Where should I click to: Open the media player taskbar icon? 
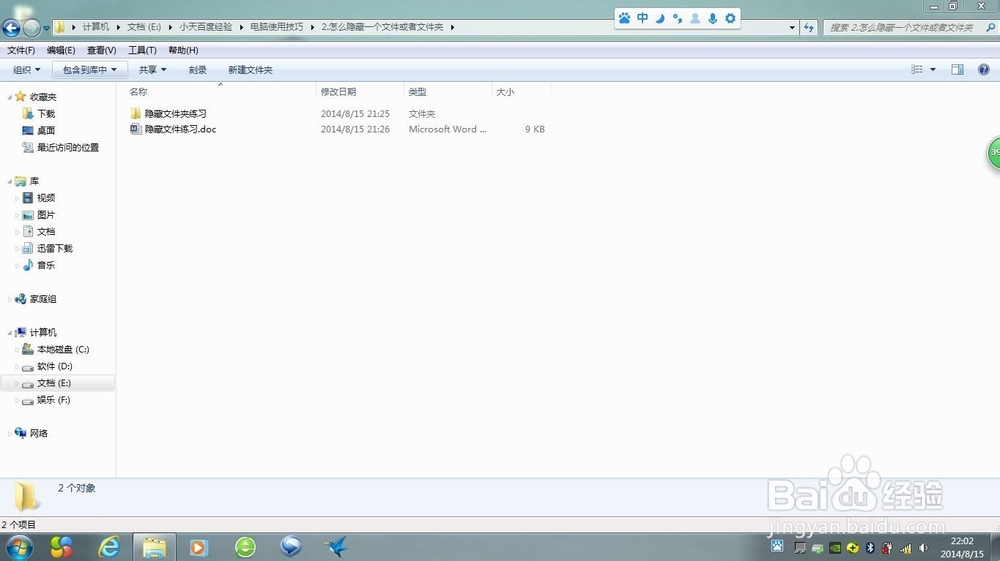pyautogui.click(x=198, y=547)
